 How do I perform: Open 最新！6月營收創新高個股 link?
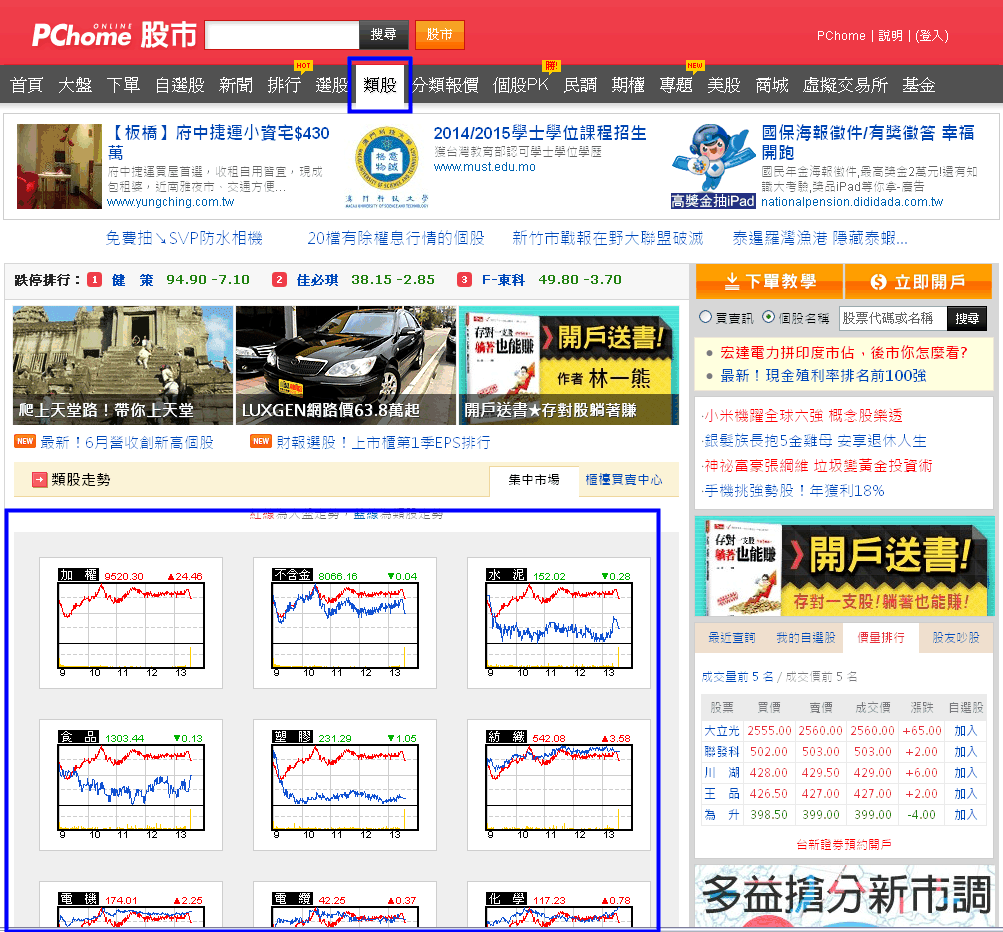pos(127,442)
